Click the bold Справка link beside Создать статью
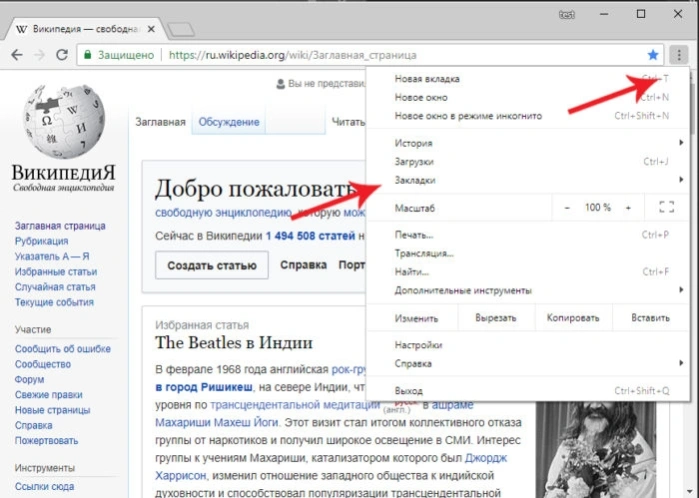 click(x=304, y=265)
